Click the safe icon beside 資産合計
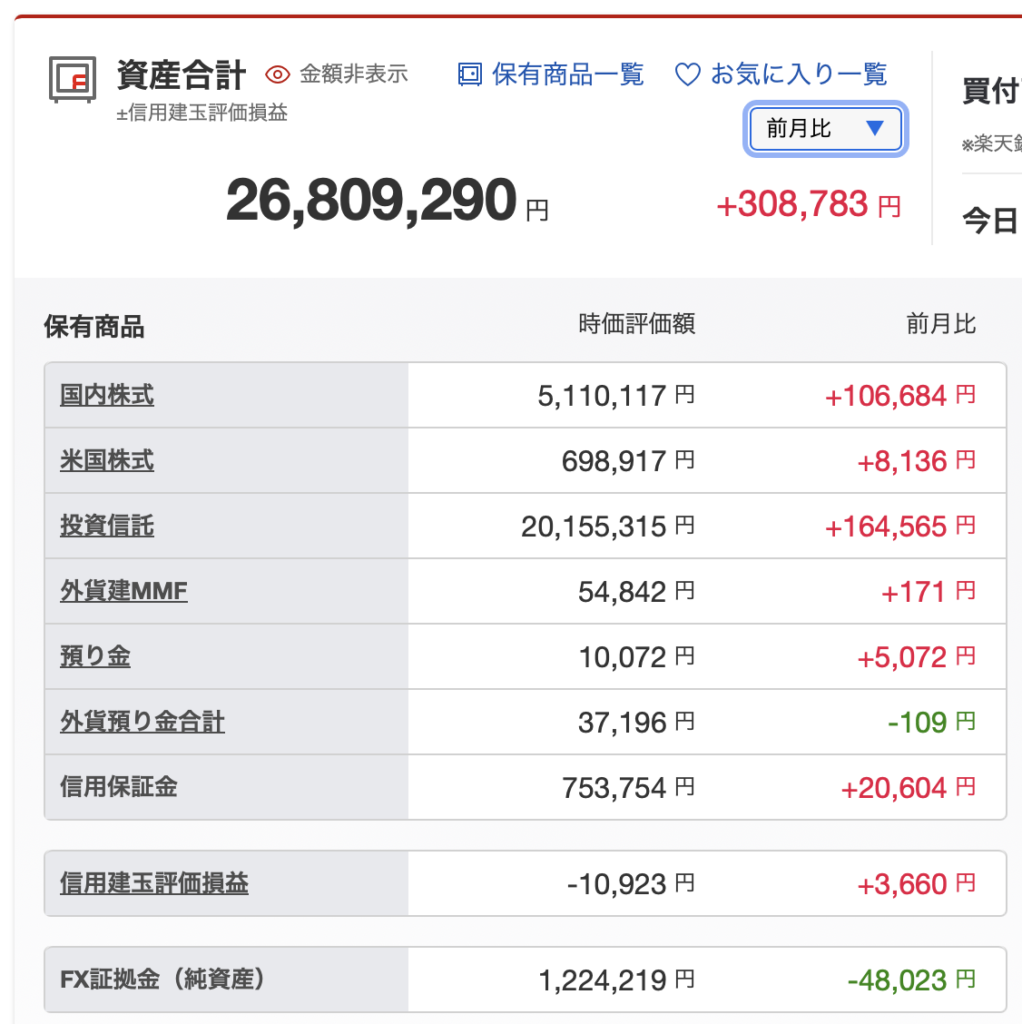Screen dimensions: 1022x1024 pyautogui.click(x=72, y=79)
